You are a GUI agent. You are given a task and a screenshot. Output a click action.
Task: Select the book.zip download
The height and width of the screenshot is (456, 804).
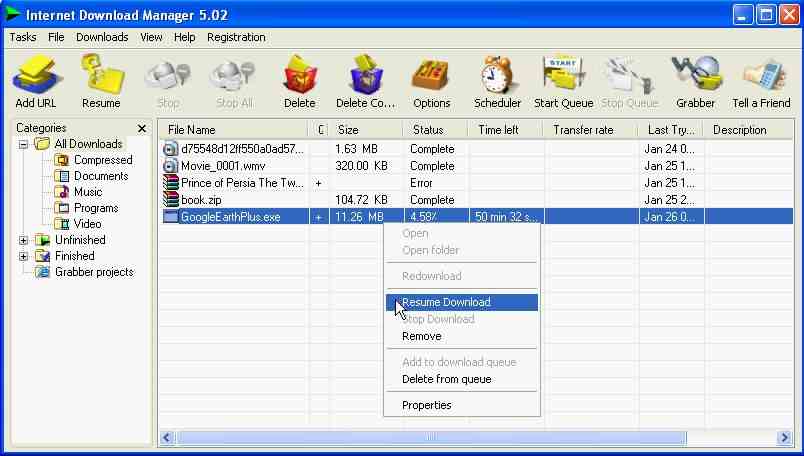(476, 200)
